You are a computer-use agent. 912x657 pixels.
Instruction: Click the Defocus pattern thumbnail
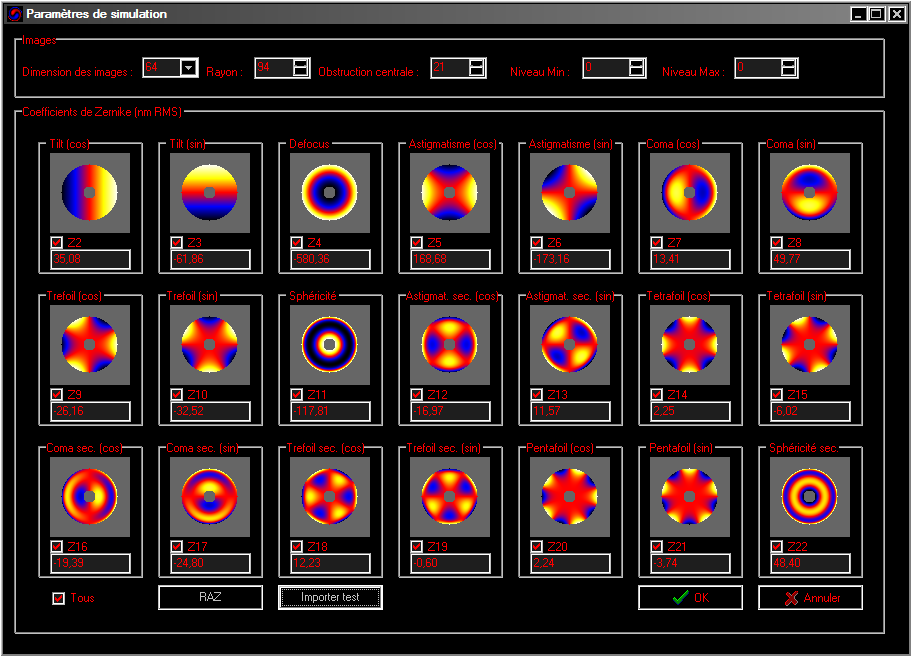(330, 193)
